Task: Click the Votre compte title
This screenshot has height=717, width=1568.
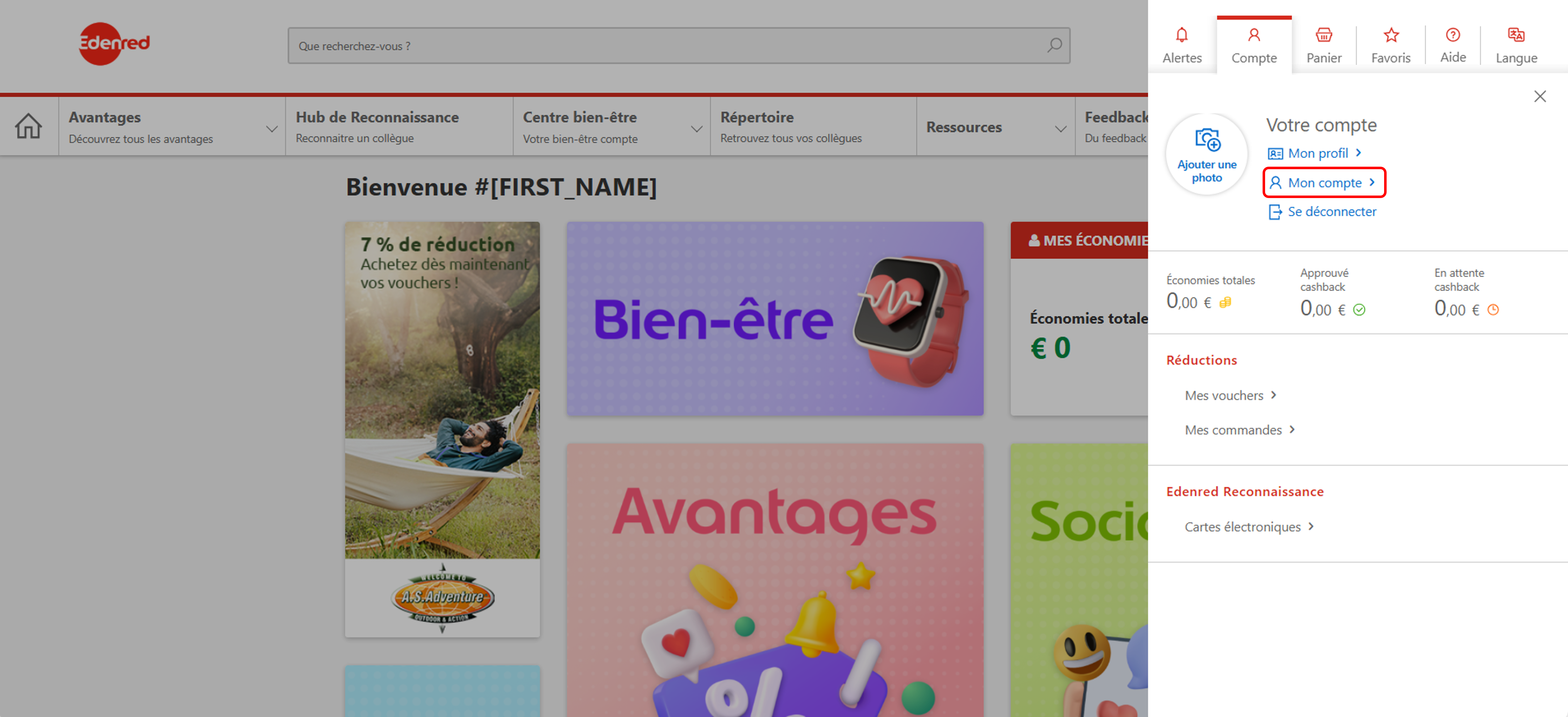Action: [x=1321, y=125]
